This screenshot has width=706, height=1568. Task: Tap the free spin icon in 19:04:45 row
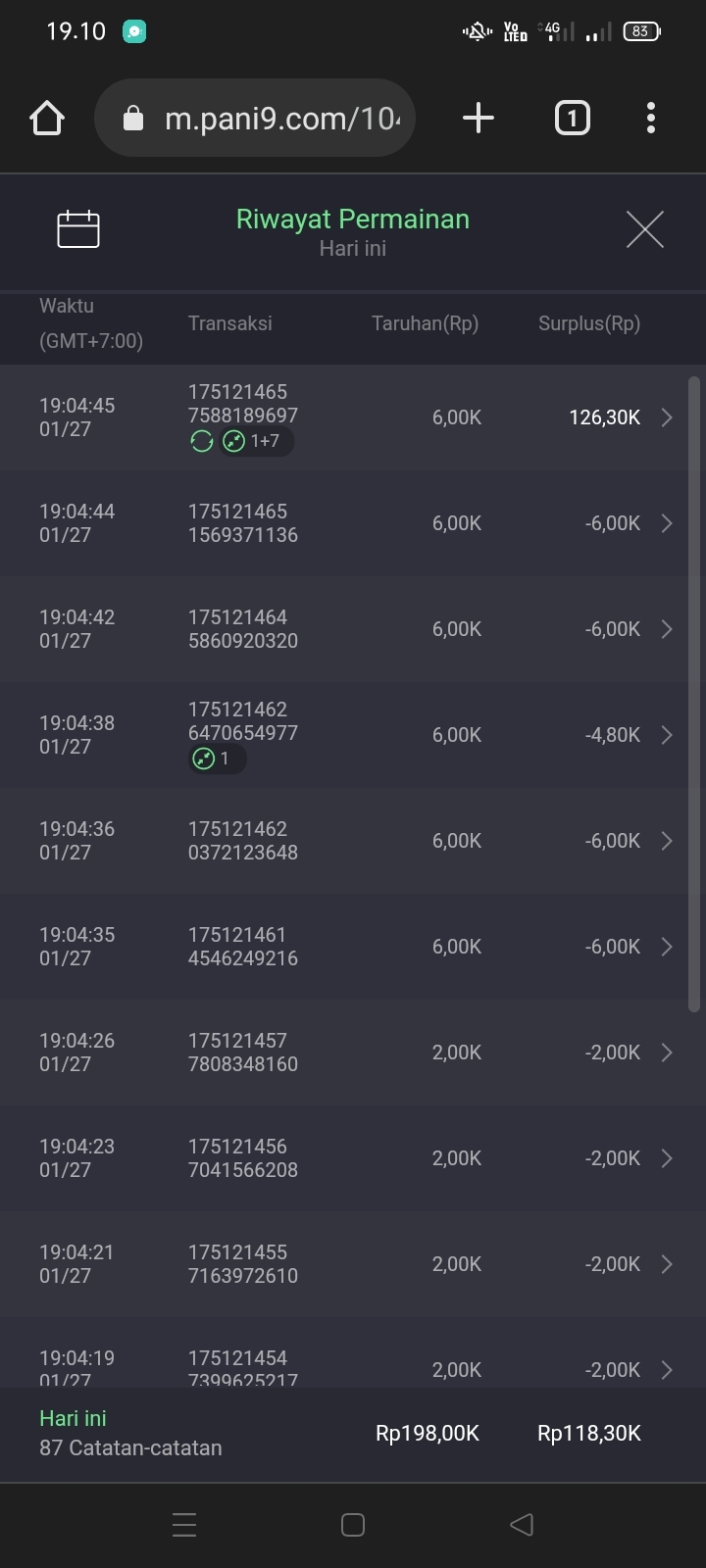point(202,442)
